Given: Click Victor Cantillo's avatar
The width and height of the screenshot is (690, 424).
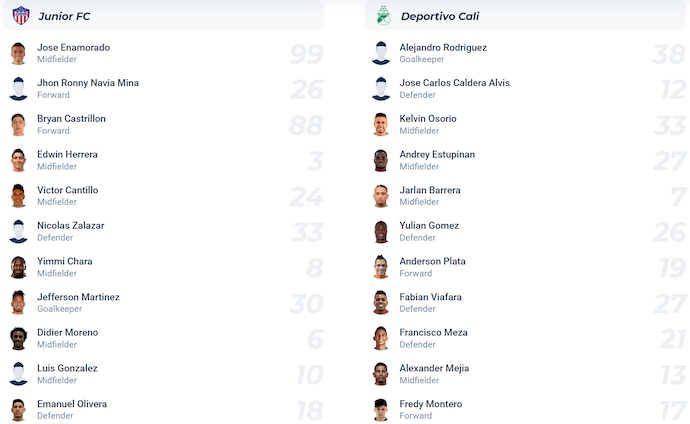Looking at the screenshot, I should click(x=18, y=196).
